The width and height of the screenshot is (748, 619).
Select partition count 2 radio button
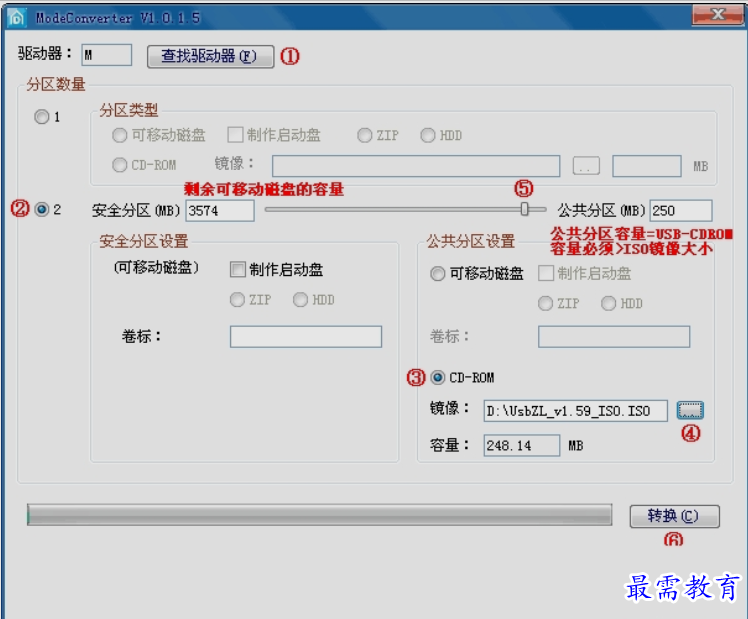[x=42, y=209]
